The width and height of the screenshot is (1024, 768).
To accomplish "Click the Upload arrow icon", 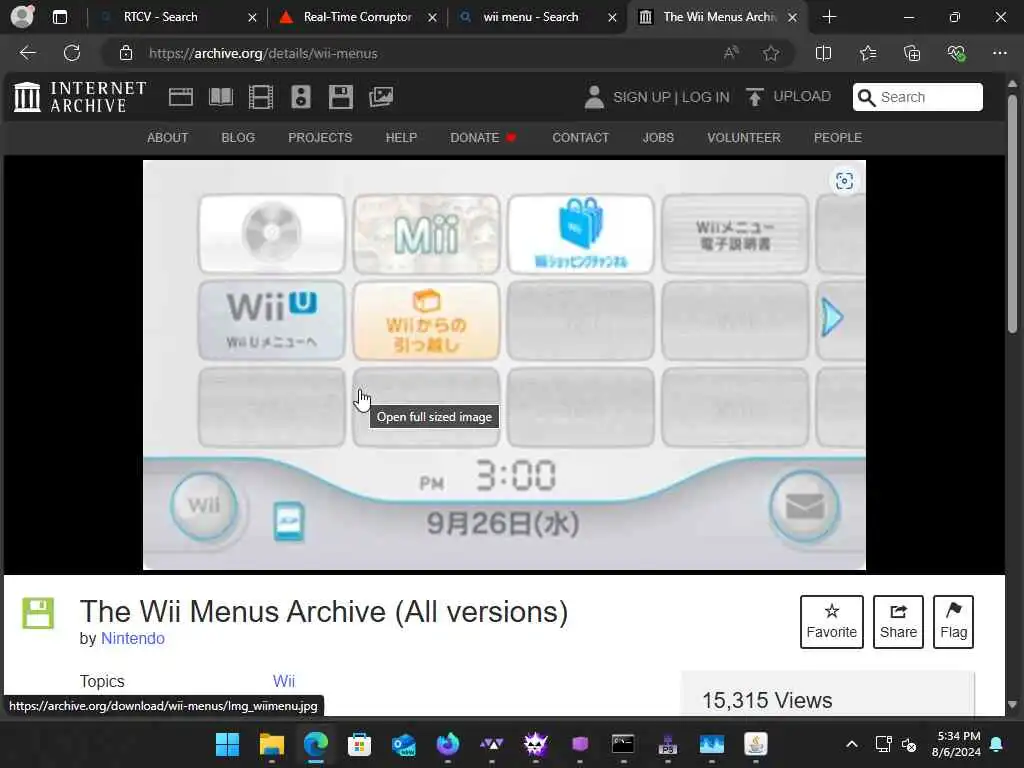I will coord(754,97).
